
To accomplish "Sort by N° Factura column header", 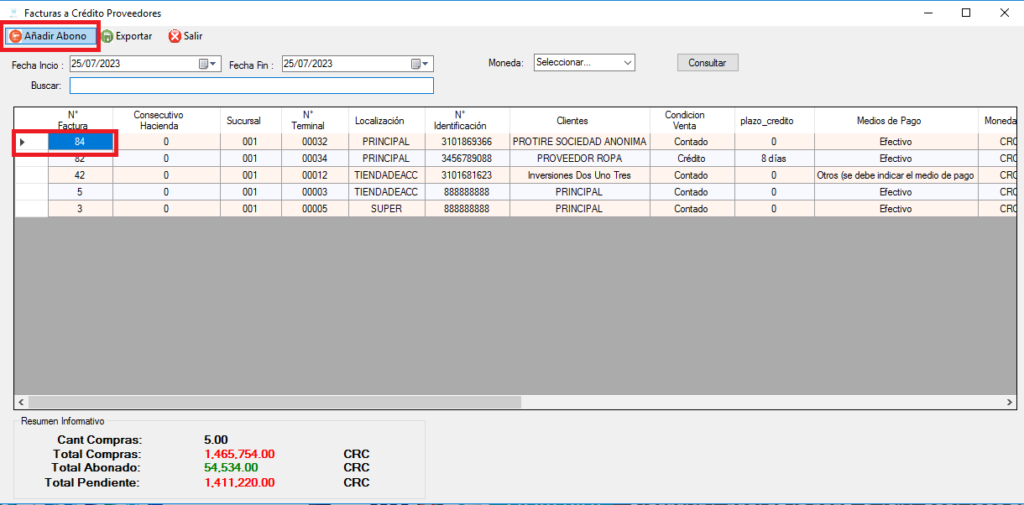I will [80, 120].
